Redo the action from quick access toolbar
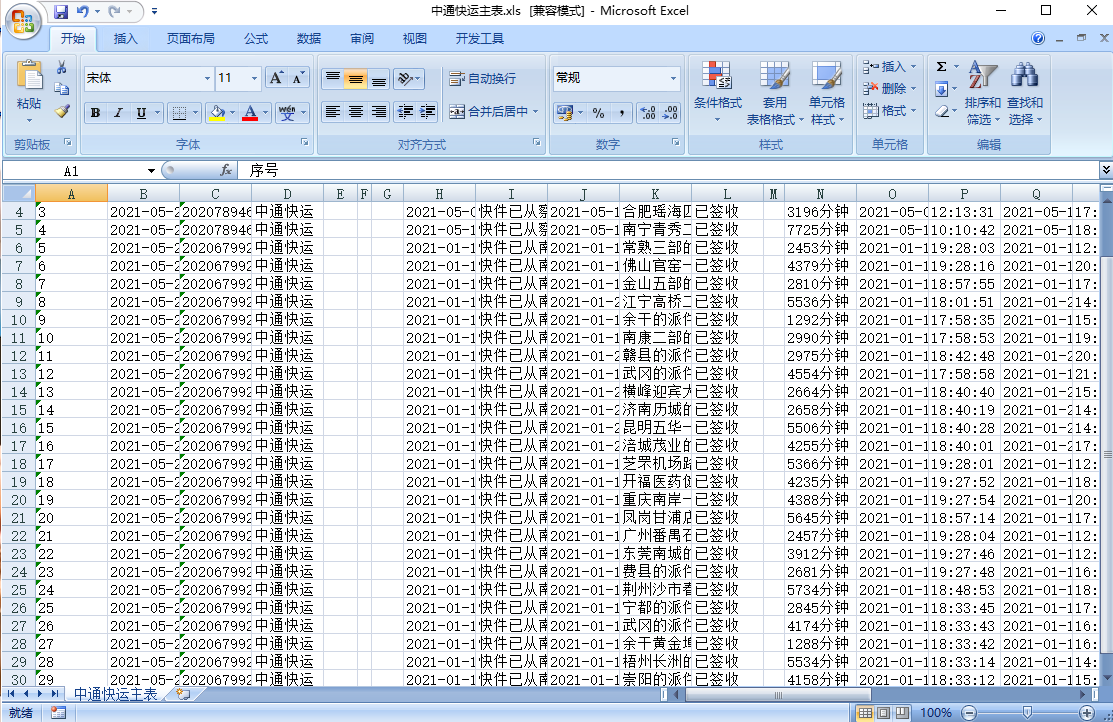The width and height of the screenshot is (1113, 722). tap(114, 12)
